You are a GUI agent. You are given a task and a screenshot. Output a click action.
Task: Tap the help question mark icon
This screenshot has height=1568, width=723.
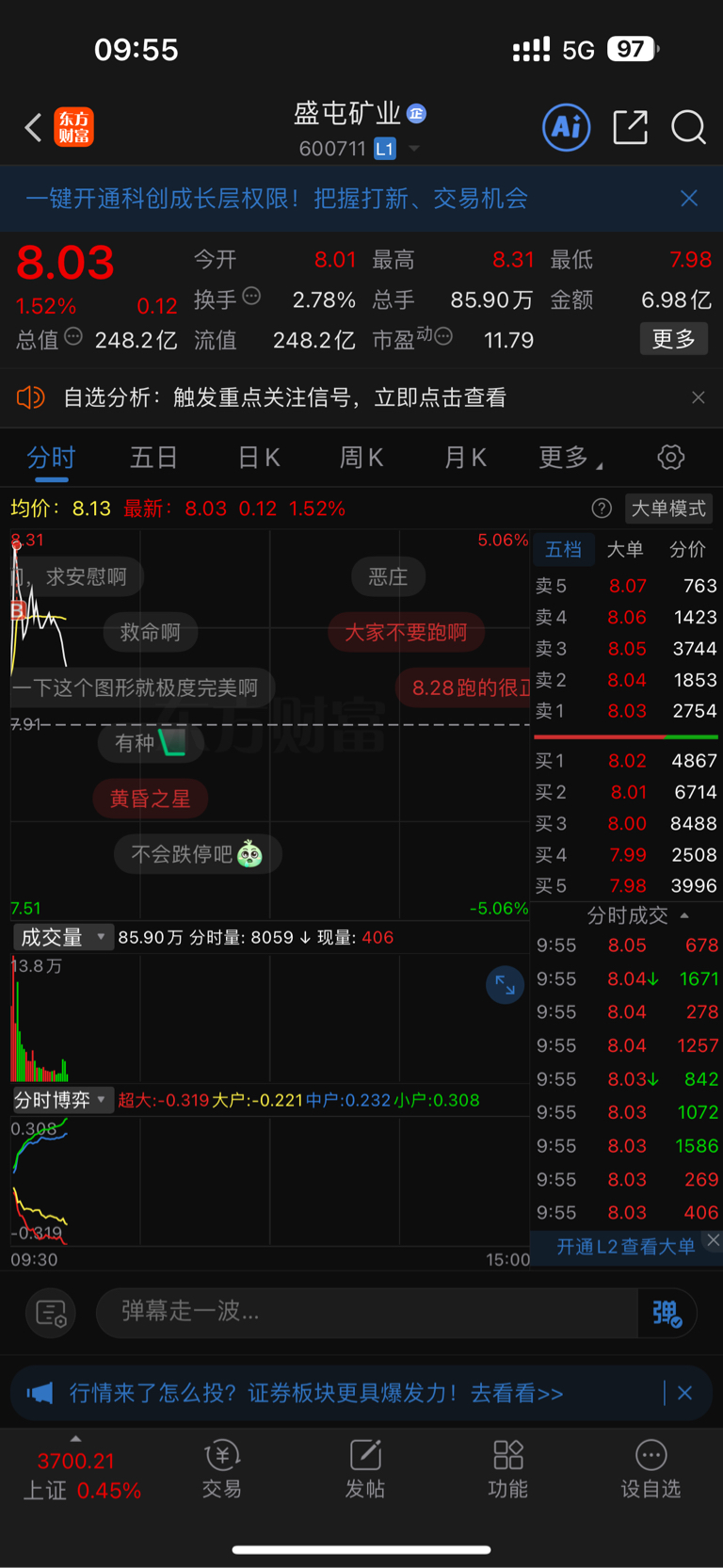click(602, 509)
